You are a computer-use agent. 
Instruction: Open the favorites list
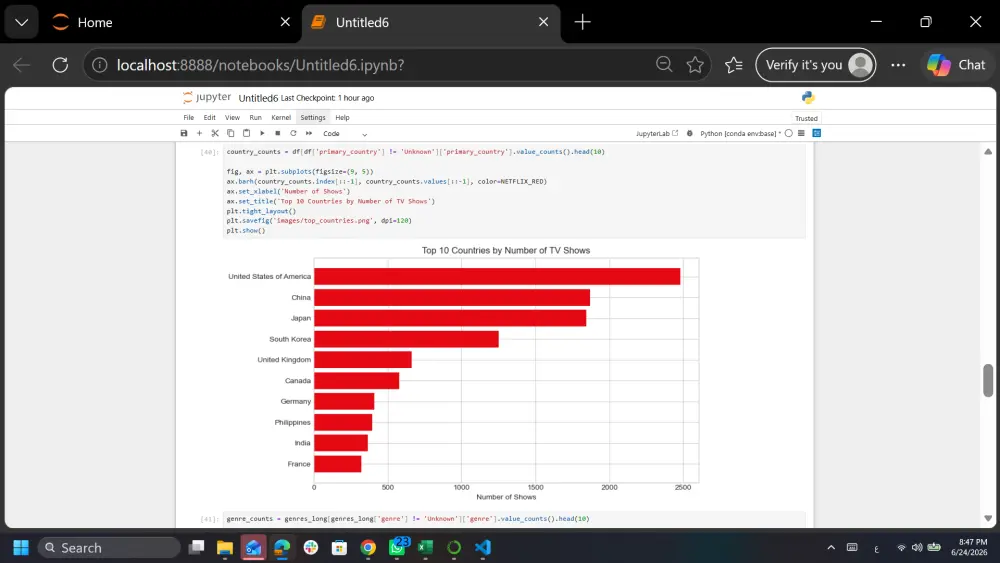pyautogui.click(x=733, y=65)
